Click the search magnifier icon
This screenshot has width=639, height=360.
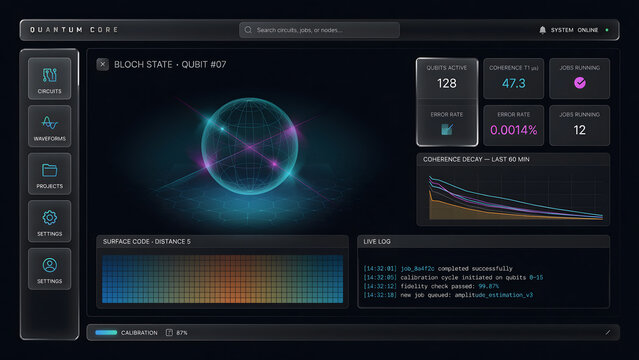point(248,30)
